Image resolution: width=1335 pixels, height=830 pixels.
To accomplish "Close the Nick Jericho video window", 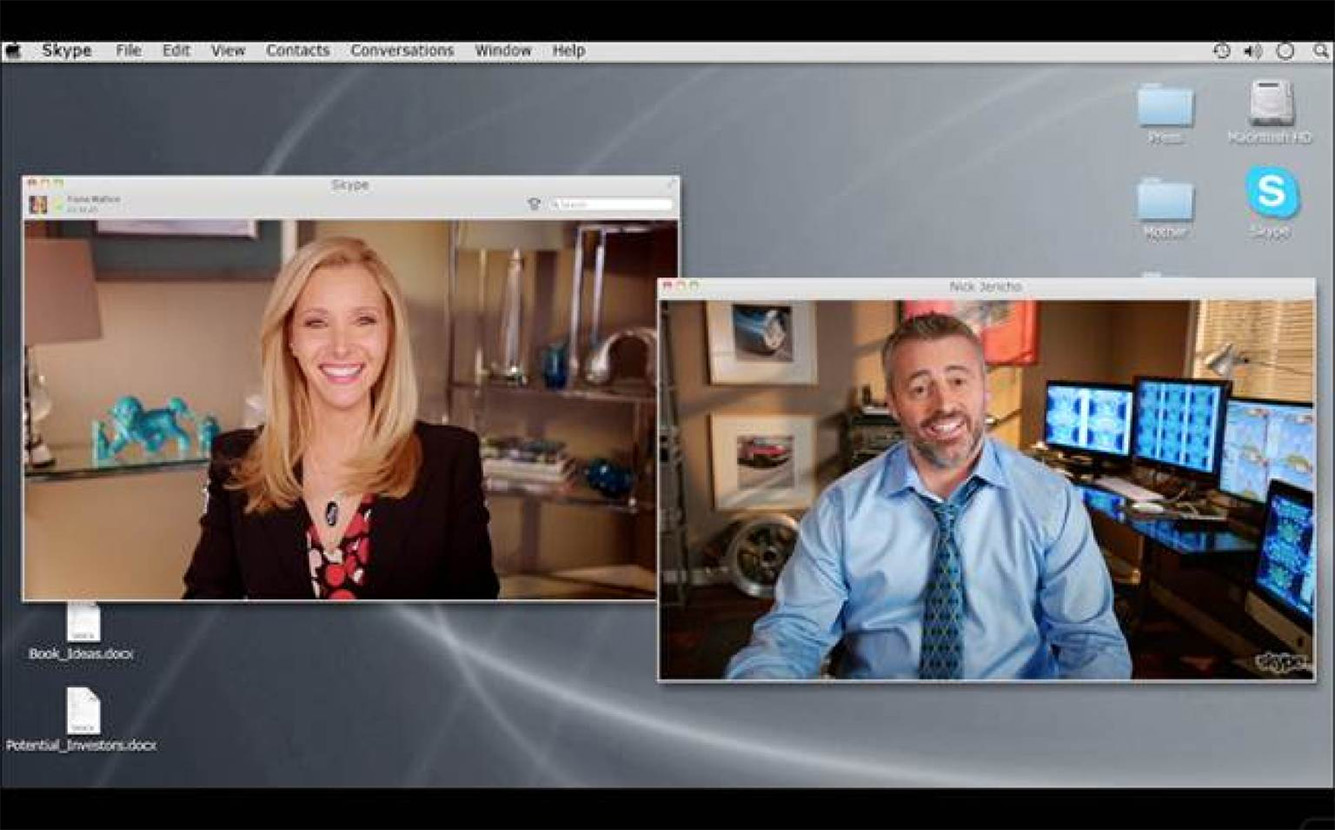I will (667, 287).
